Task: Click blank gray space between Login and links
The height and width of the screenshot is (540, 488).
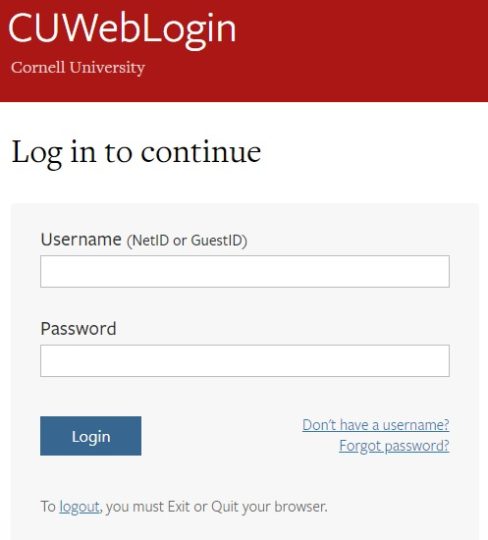Action: (220, 436)
